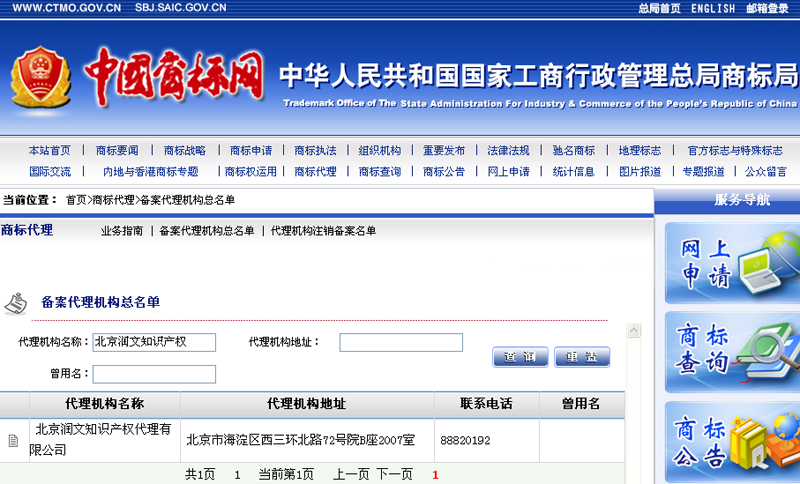Open 代理机构注销备案名单 sub-tab
This screenshot has width=800, height=484.
pyautogui.click(x=323, y=231)
